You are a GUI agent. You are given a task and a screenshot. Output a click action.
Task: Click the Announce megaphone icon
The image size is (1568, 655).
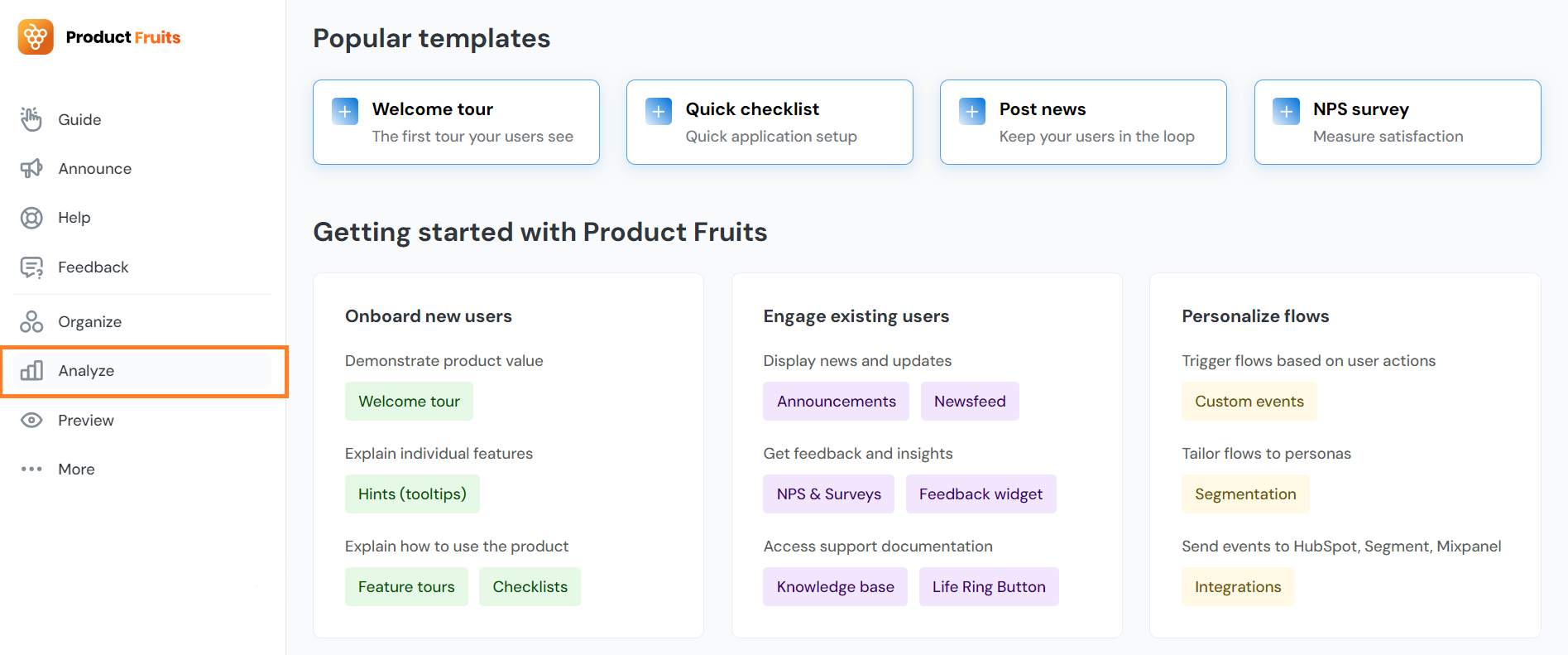point(31,169)
